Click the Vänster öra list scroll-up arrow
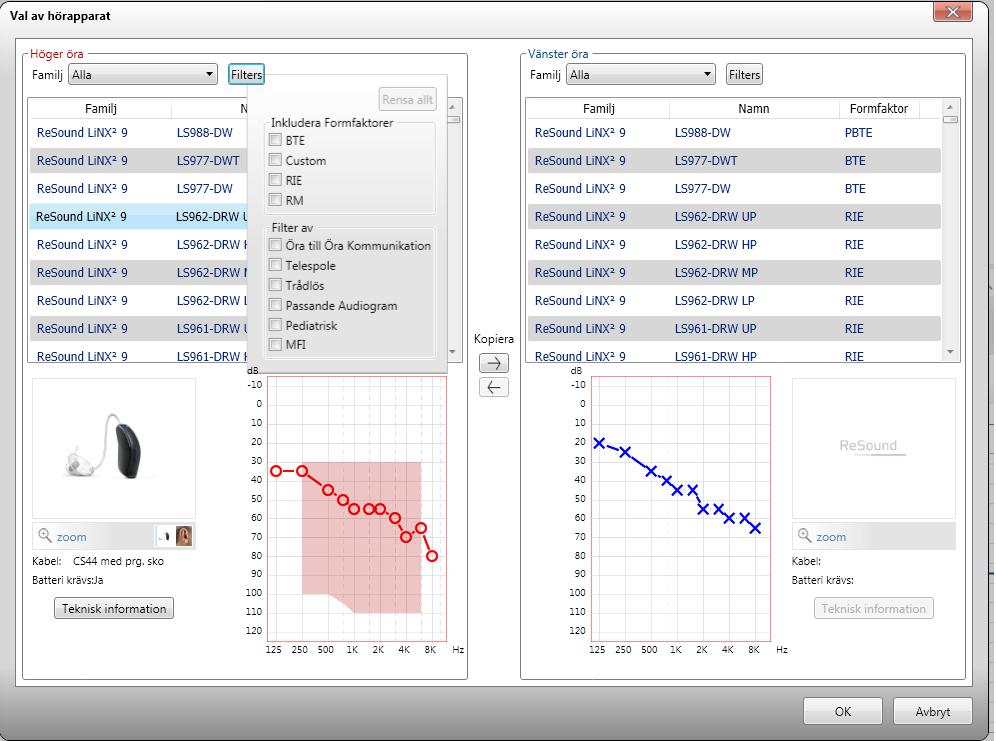This screenshot has height=741, width=996. (x=950, y=107)
